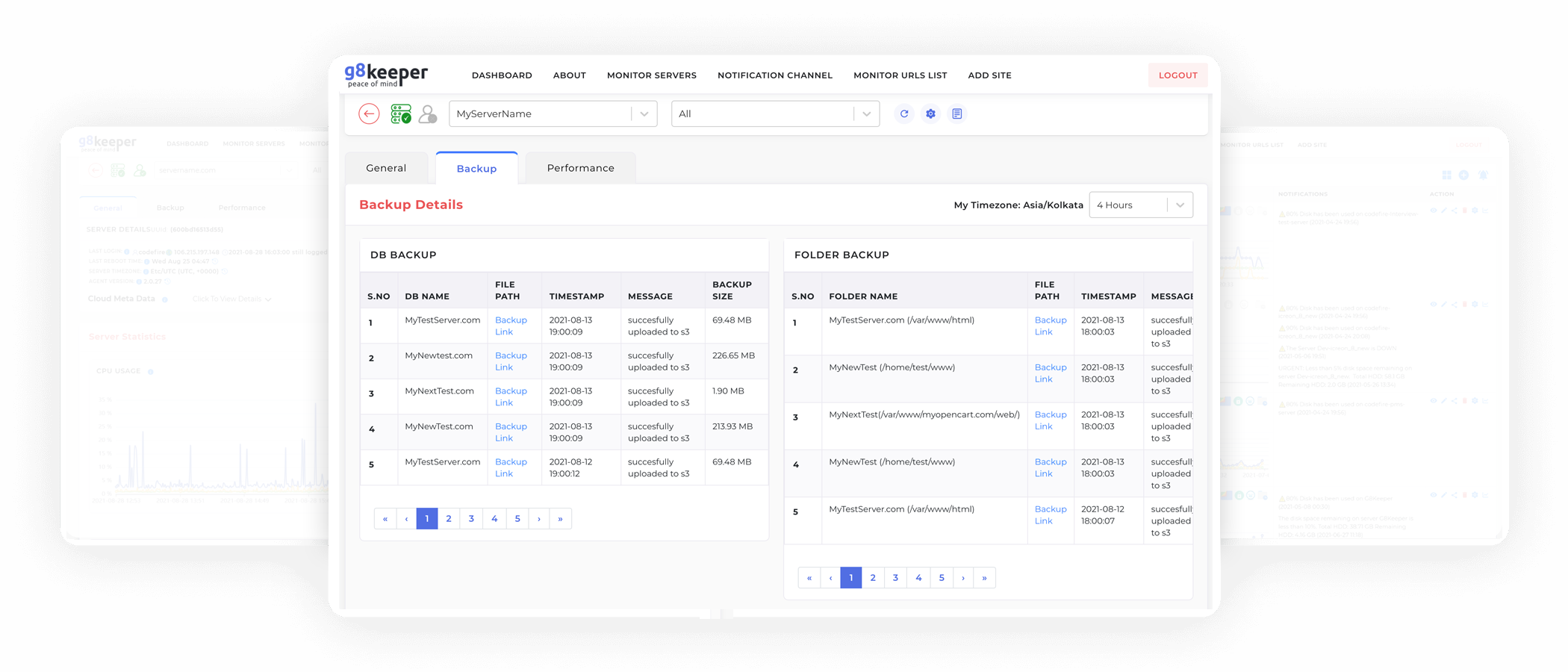This screenshot has height=672, width=1568.
Task: Open Monitor Servers in the navigation menu
Action: (x=651, y=75)
